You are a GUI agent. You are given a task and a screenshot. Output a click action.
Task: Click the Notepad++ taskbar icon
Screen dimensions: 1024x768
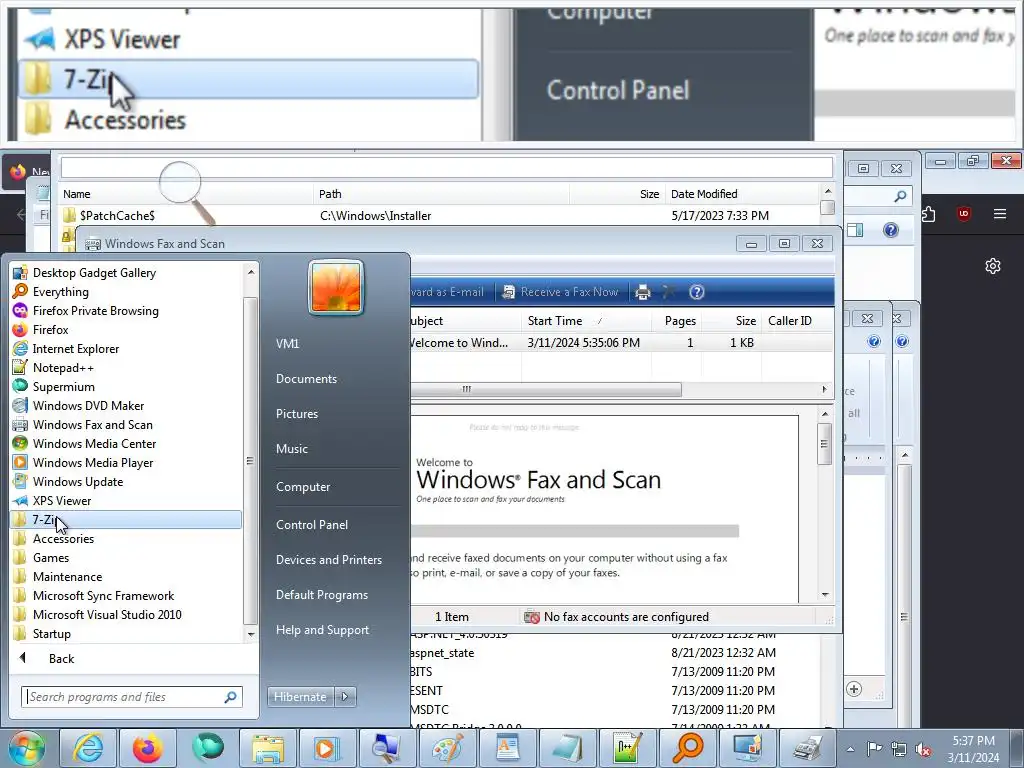tap(627, 748)
